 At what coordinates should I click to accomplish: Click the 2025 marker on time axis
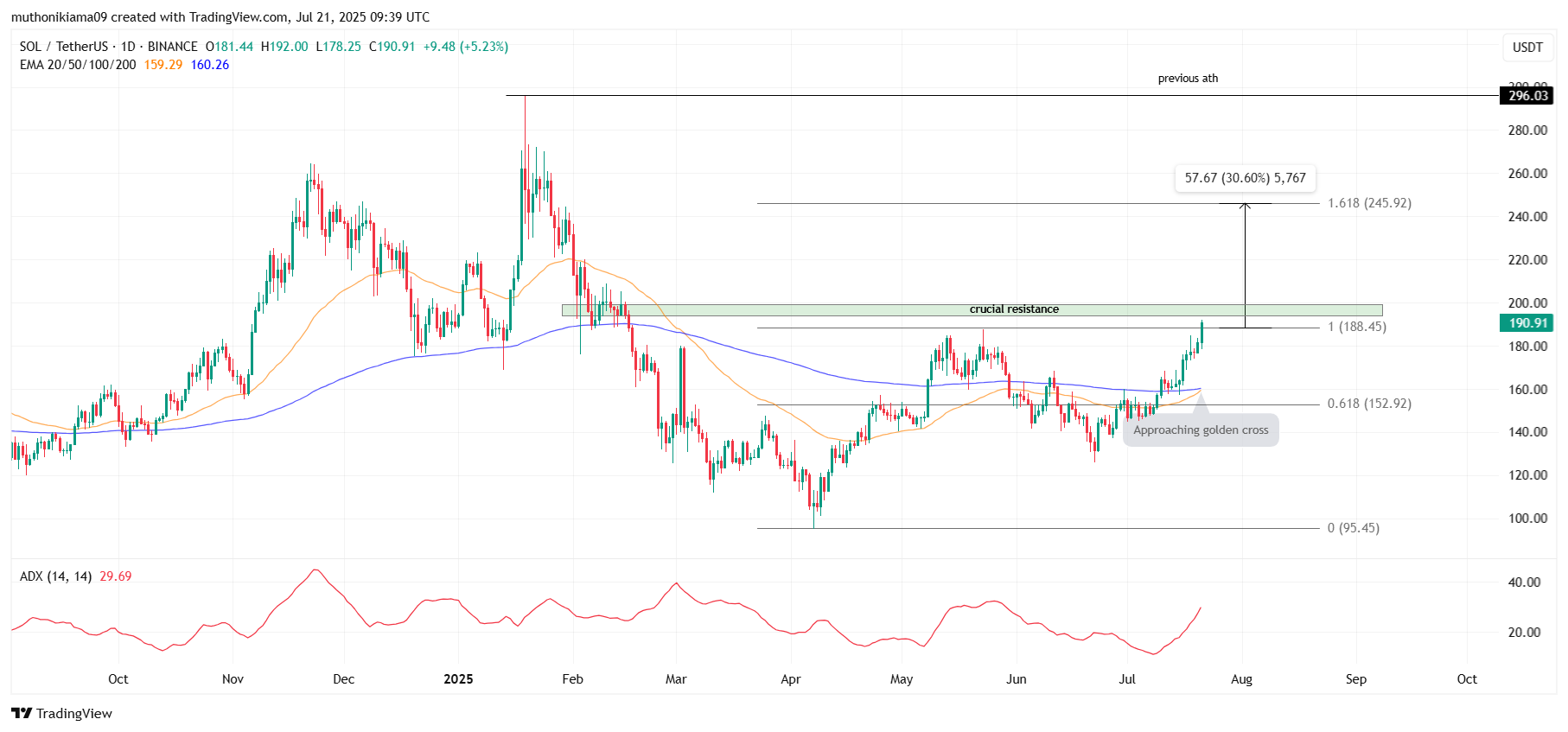tap(458, 679)
